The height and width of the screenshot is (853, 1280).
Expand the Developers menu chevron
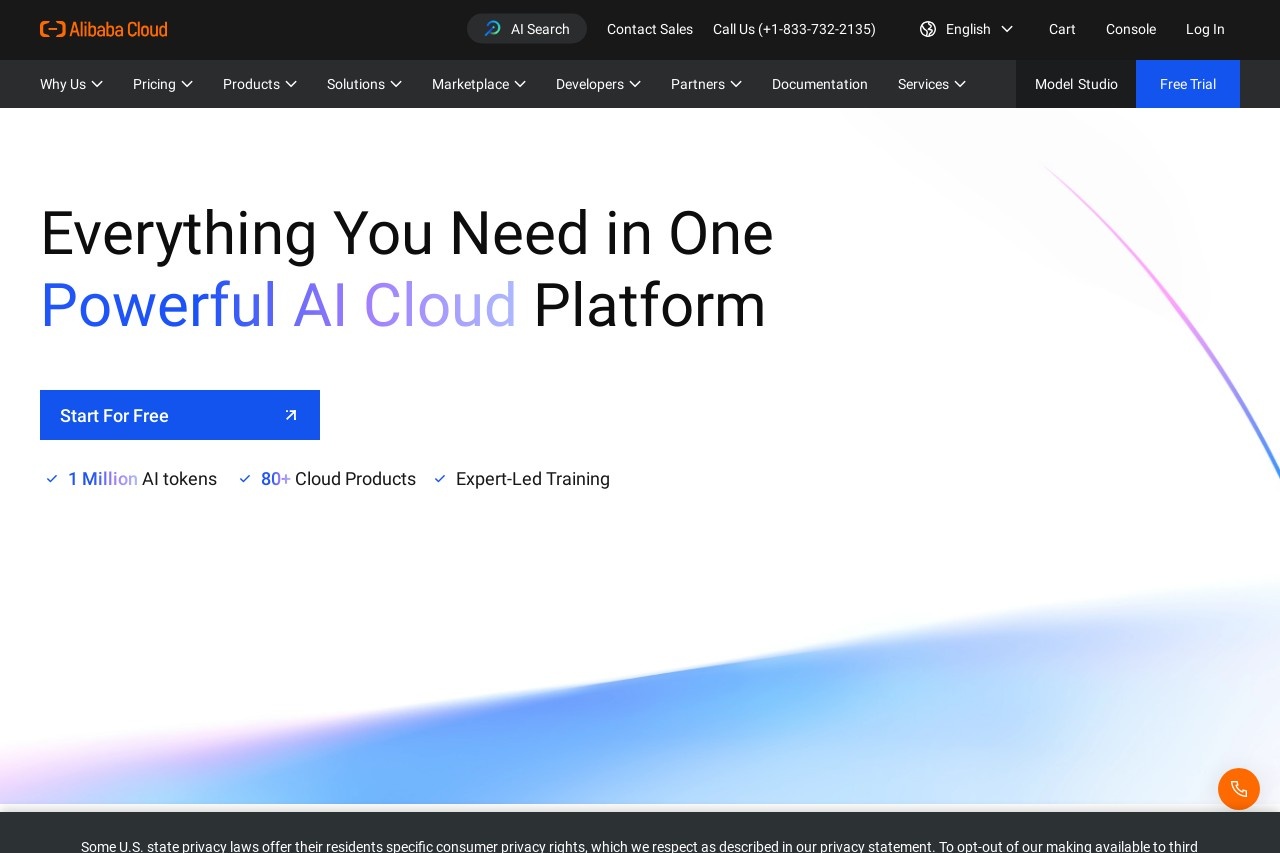click(x=635, y=84)
